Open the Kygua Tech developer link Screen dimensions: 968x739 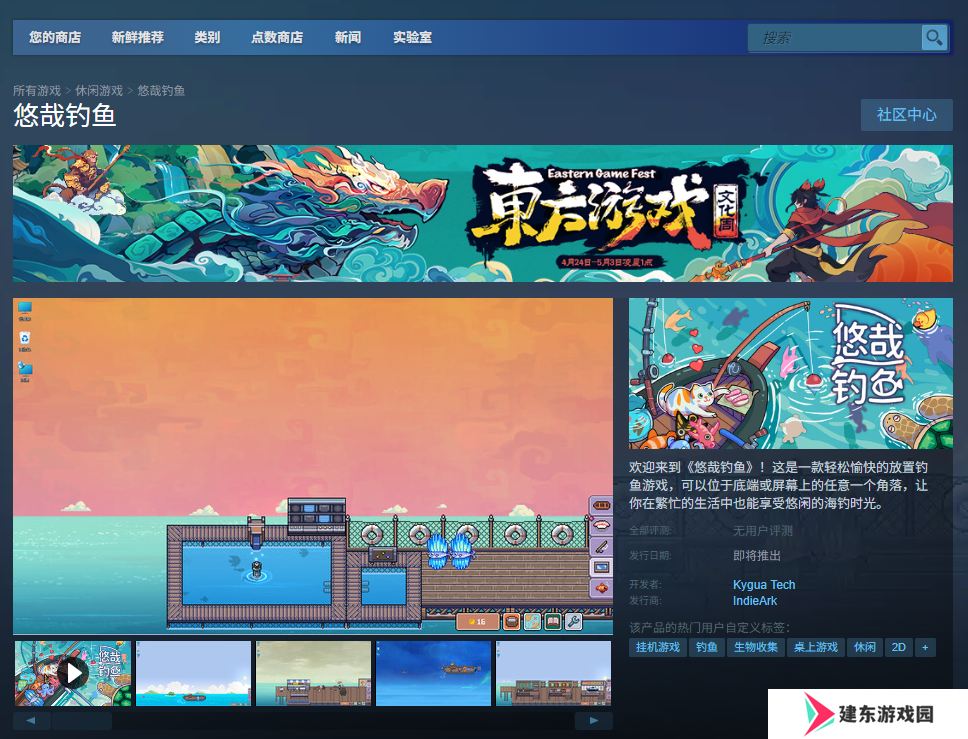(x=764, y=585)
